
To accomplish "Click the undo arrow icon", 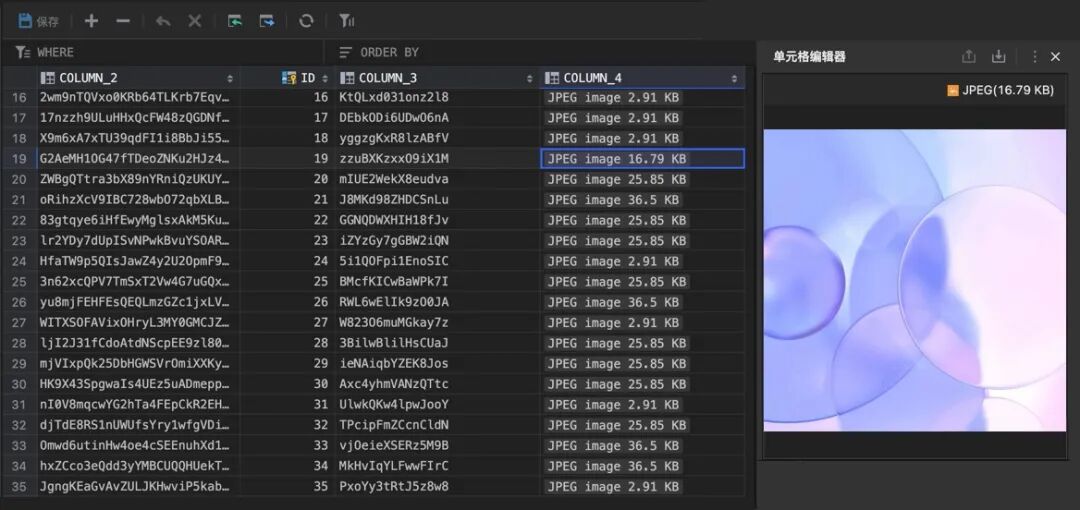I will tap(163, 21).
